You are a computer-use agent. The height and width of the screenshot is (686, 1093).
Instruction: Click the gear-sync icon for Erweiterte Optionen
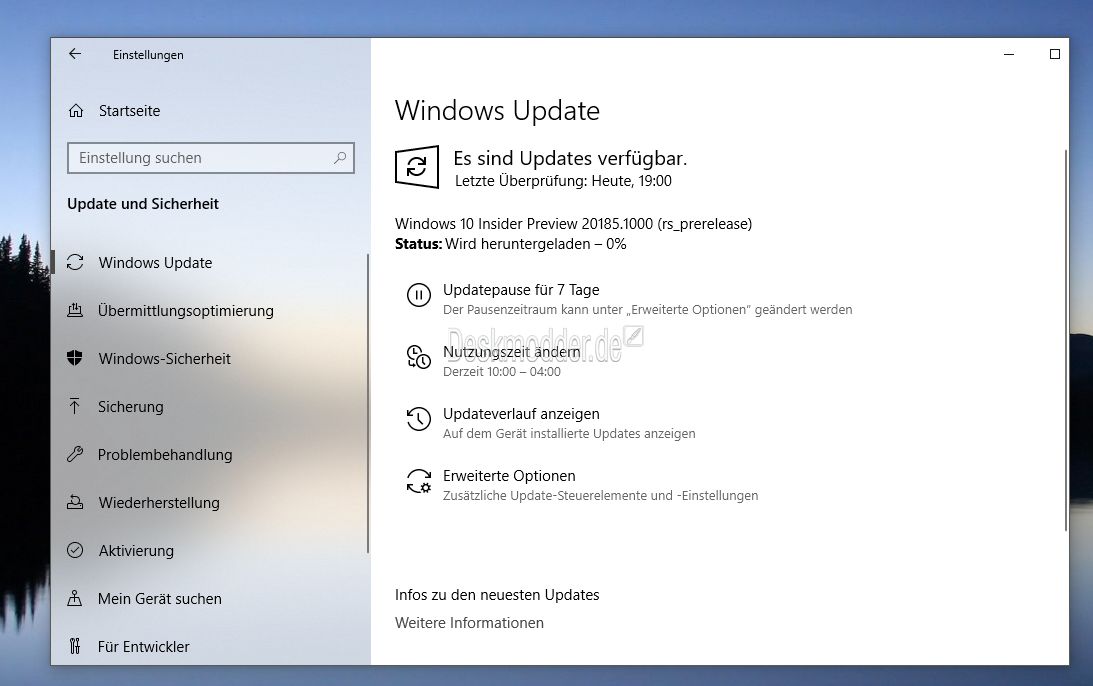click(x=418, y=481)
